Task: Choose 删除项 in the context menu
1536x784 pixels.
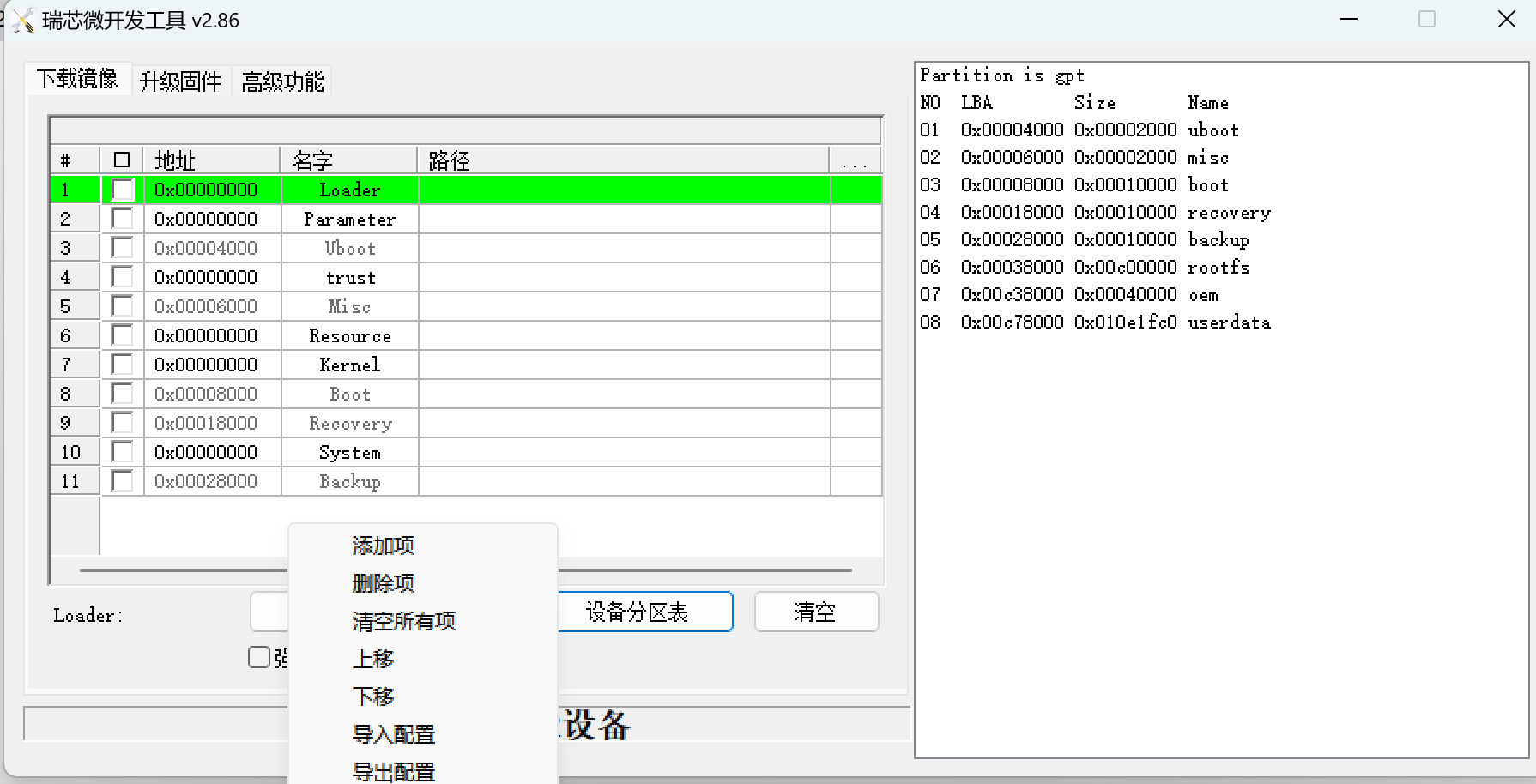Action: tap(384, 583)
